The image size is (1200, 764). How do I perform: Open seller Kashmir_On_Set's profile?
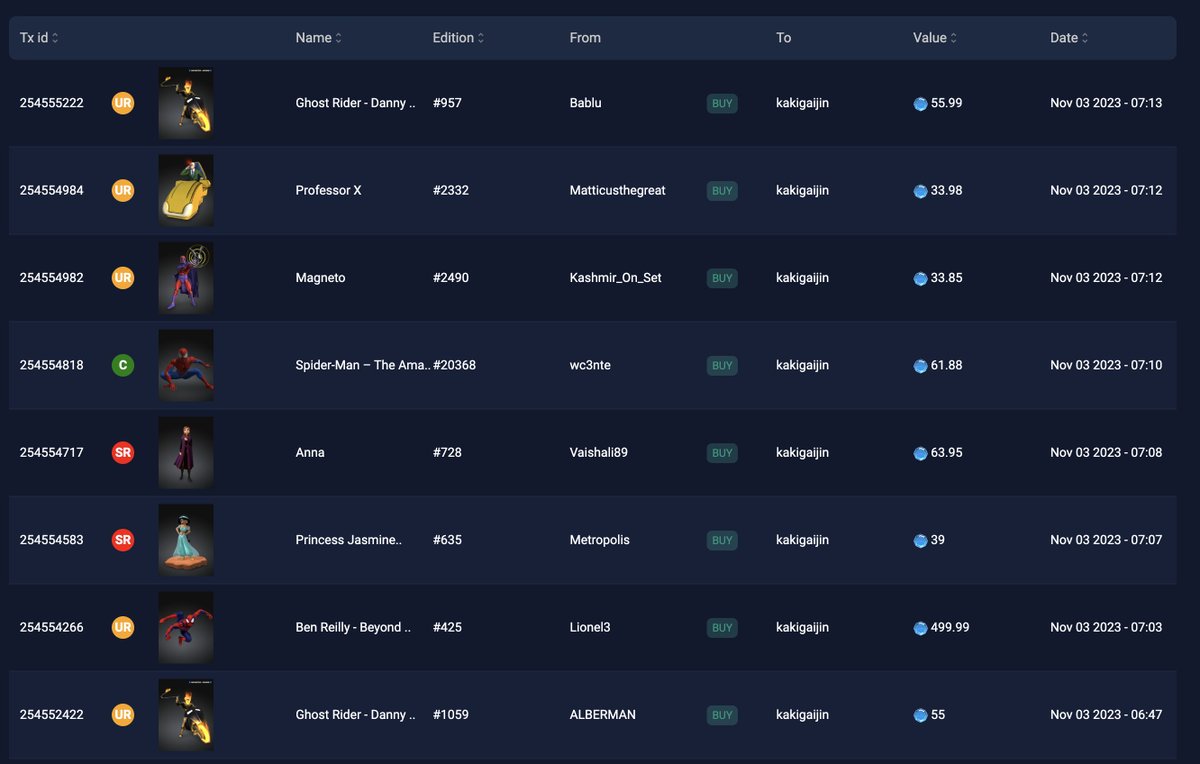point(615,278)
